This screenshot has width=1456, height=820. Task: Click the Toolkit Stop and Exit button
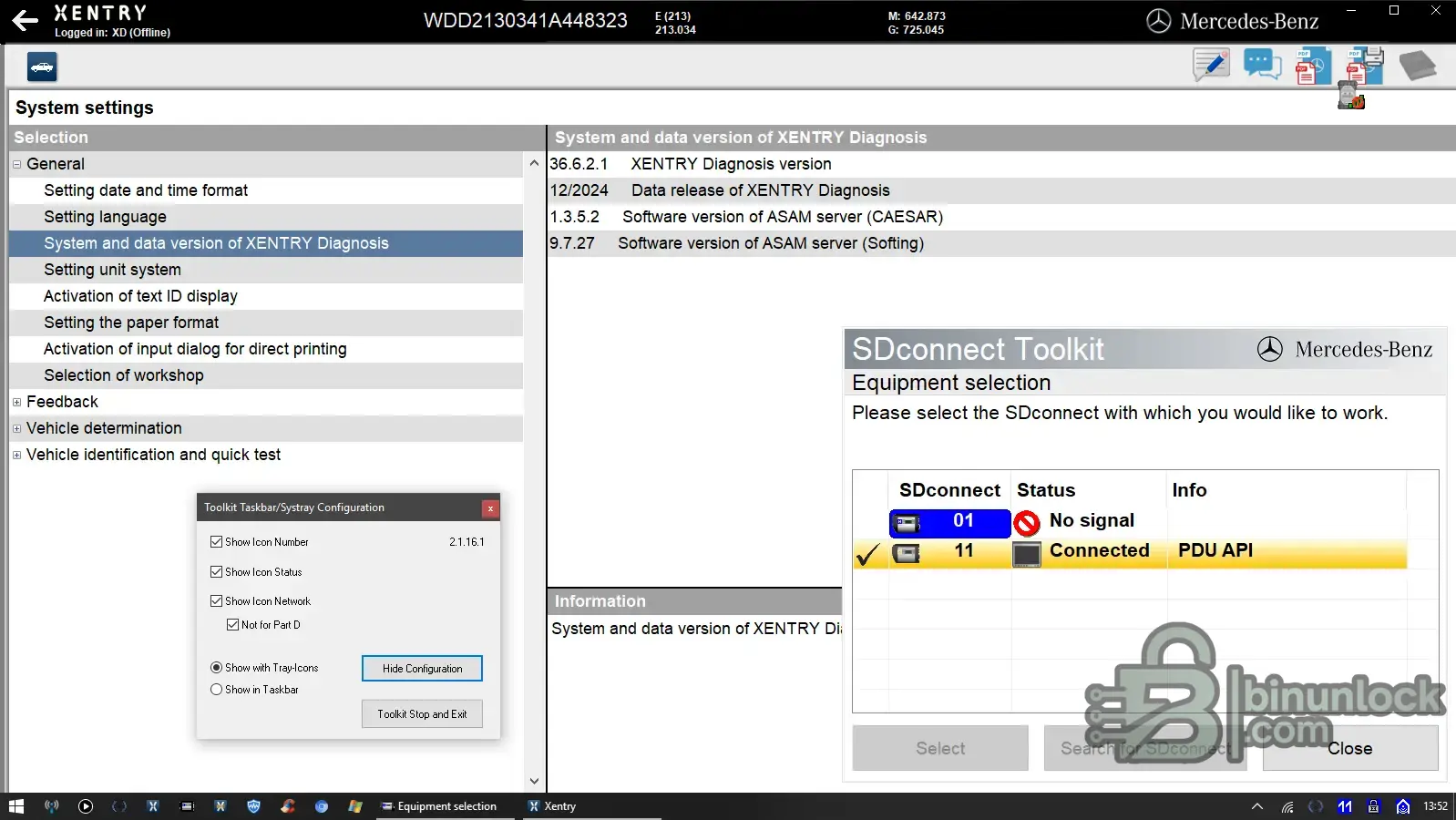(x=422, y=714)
